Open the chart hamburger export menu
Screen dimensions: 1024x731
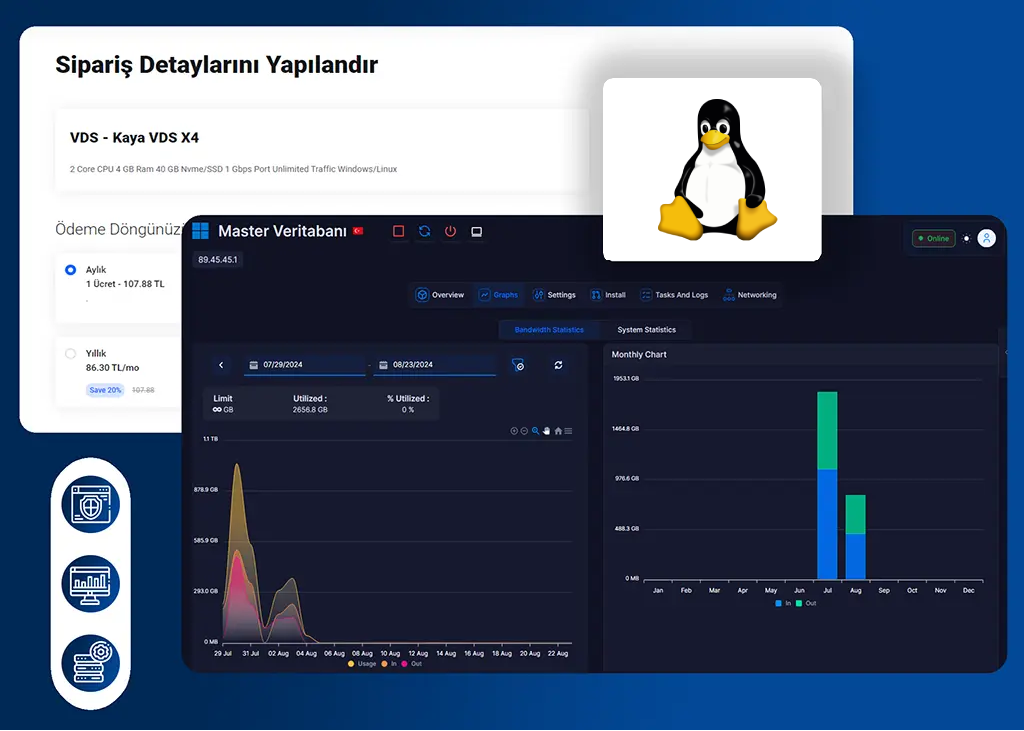pyautogui.click(x=569, y=431)
